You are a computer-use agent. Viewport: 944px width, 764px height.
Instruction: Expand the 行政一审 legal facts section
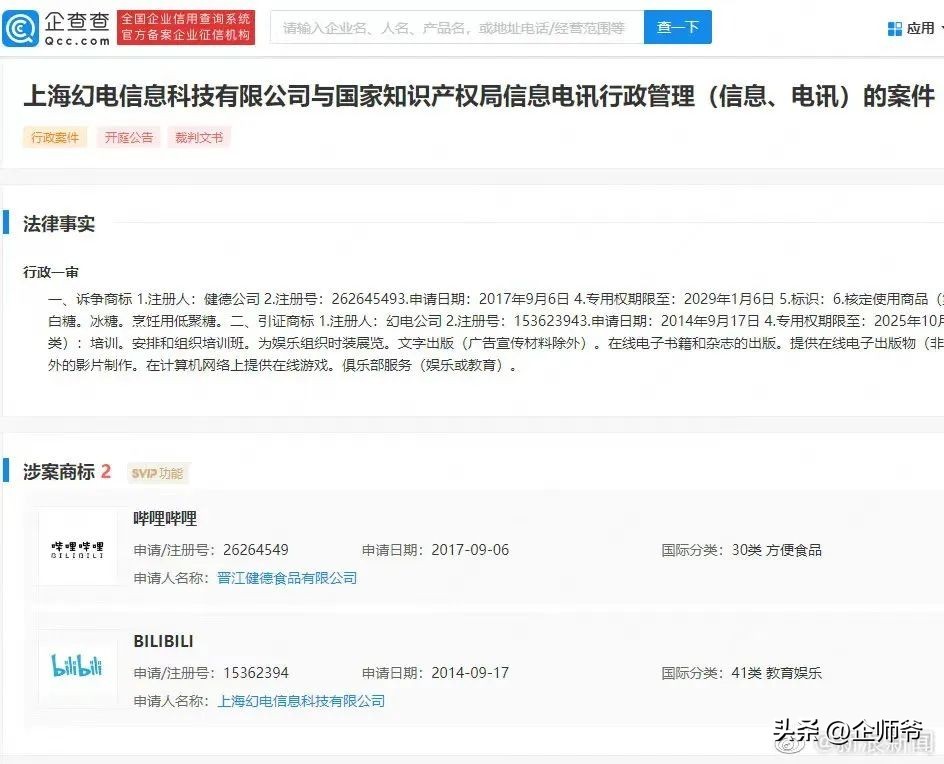pos(47,271)
